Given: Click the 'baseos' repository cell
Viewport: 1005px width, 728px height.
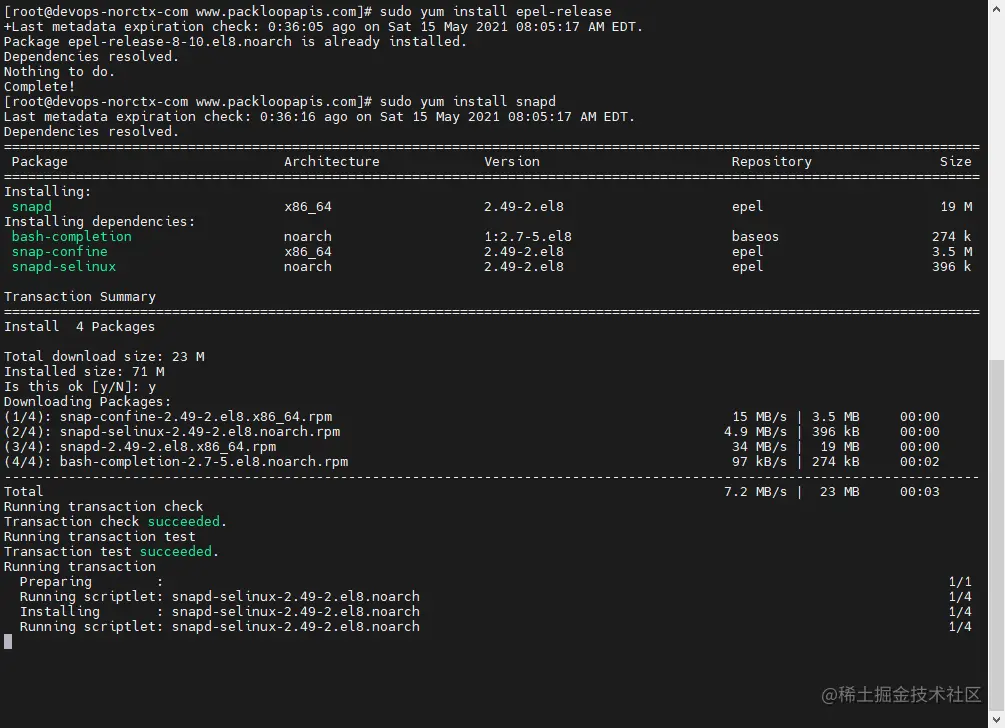Looking at the screenshot, I should pyautogui.click(x=755, y=236).
